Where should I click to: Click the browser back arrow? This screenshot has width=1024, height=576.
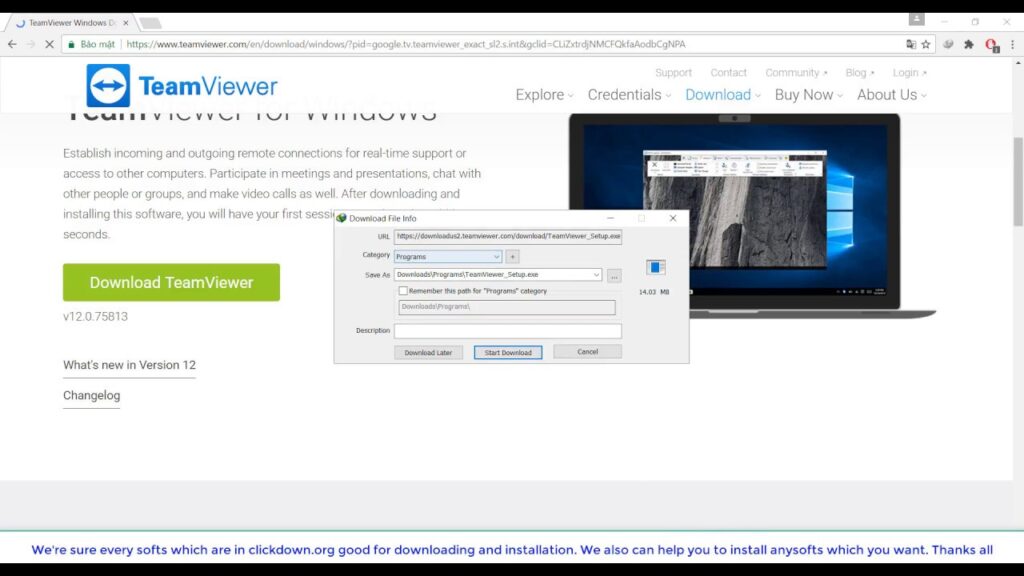pos(12,44)
